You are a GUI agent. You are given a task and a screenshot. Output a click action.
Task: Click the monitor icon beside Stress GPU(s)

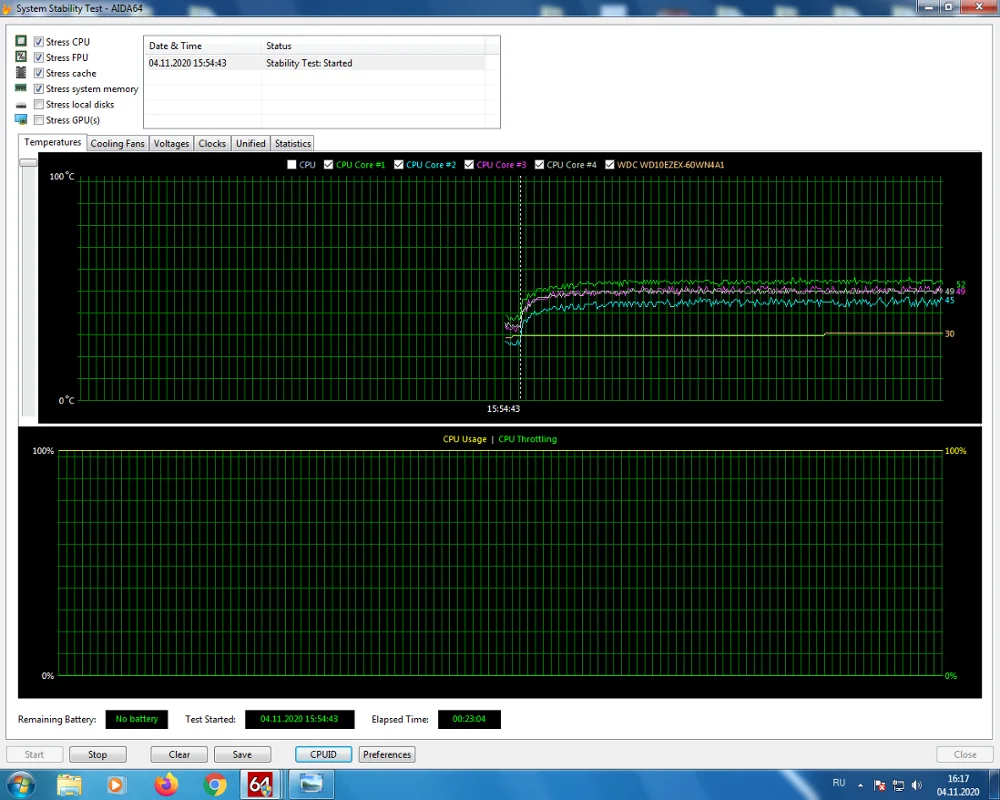click(x=21, y=120)
